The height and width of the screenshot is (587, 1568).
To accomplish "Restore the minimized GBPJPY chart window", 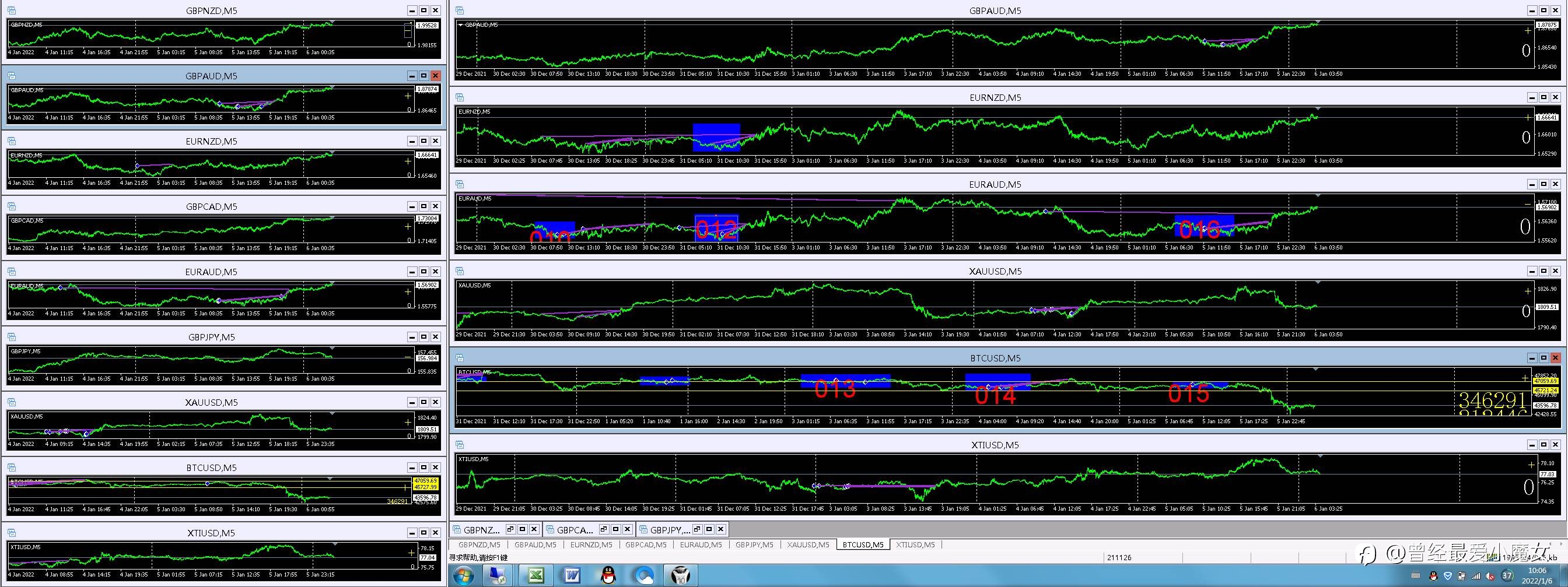I will pyautogui.click(x=698, y=529).
